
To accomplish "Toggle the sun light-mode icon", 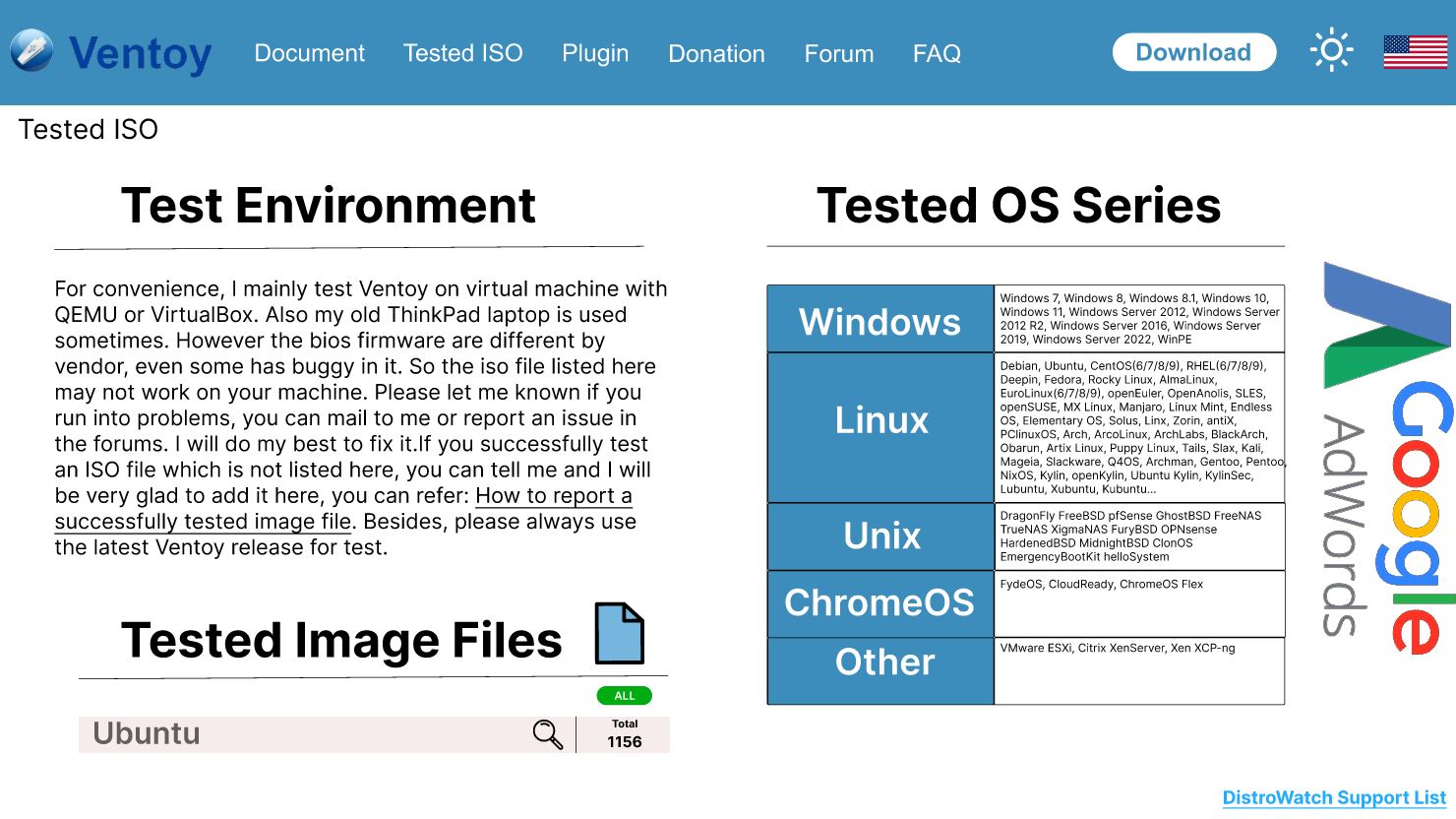I will click(x=1331, y=50).
